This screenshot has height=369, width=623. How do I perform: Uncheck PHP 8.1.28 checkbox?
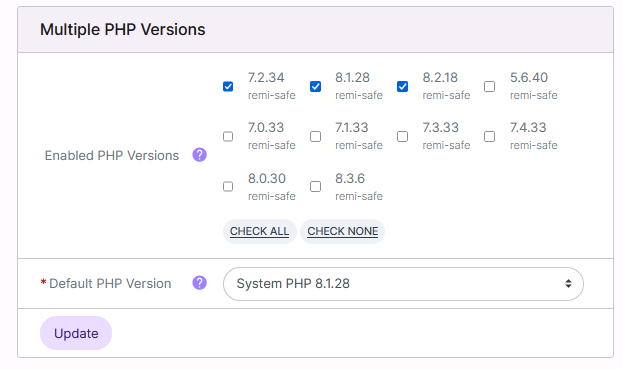pyautogui.click(x=315, y=86)
